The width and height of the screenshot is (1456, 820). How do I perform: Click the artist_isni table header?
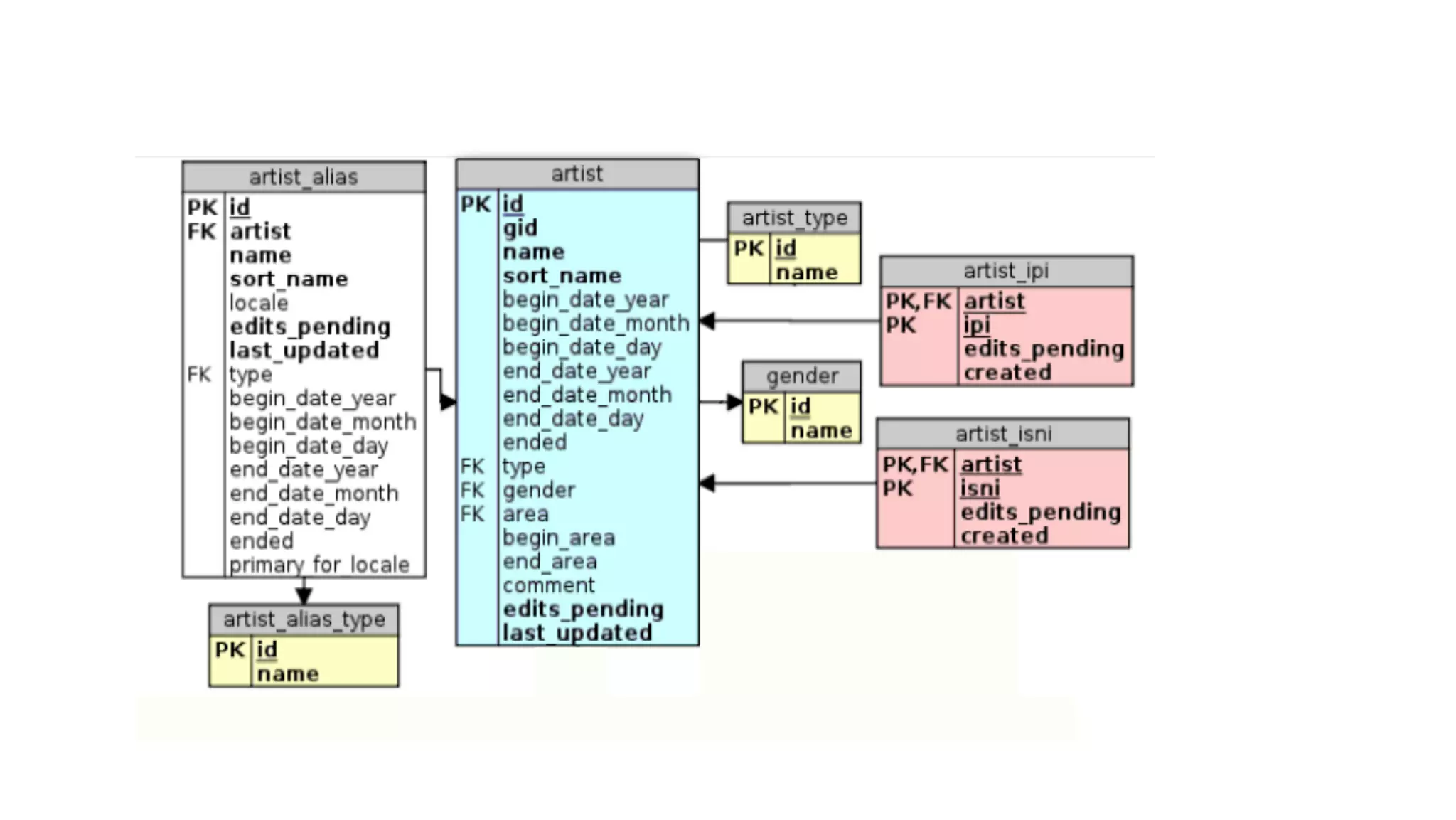1002,434
